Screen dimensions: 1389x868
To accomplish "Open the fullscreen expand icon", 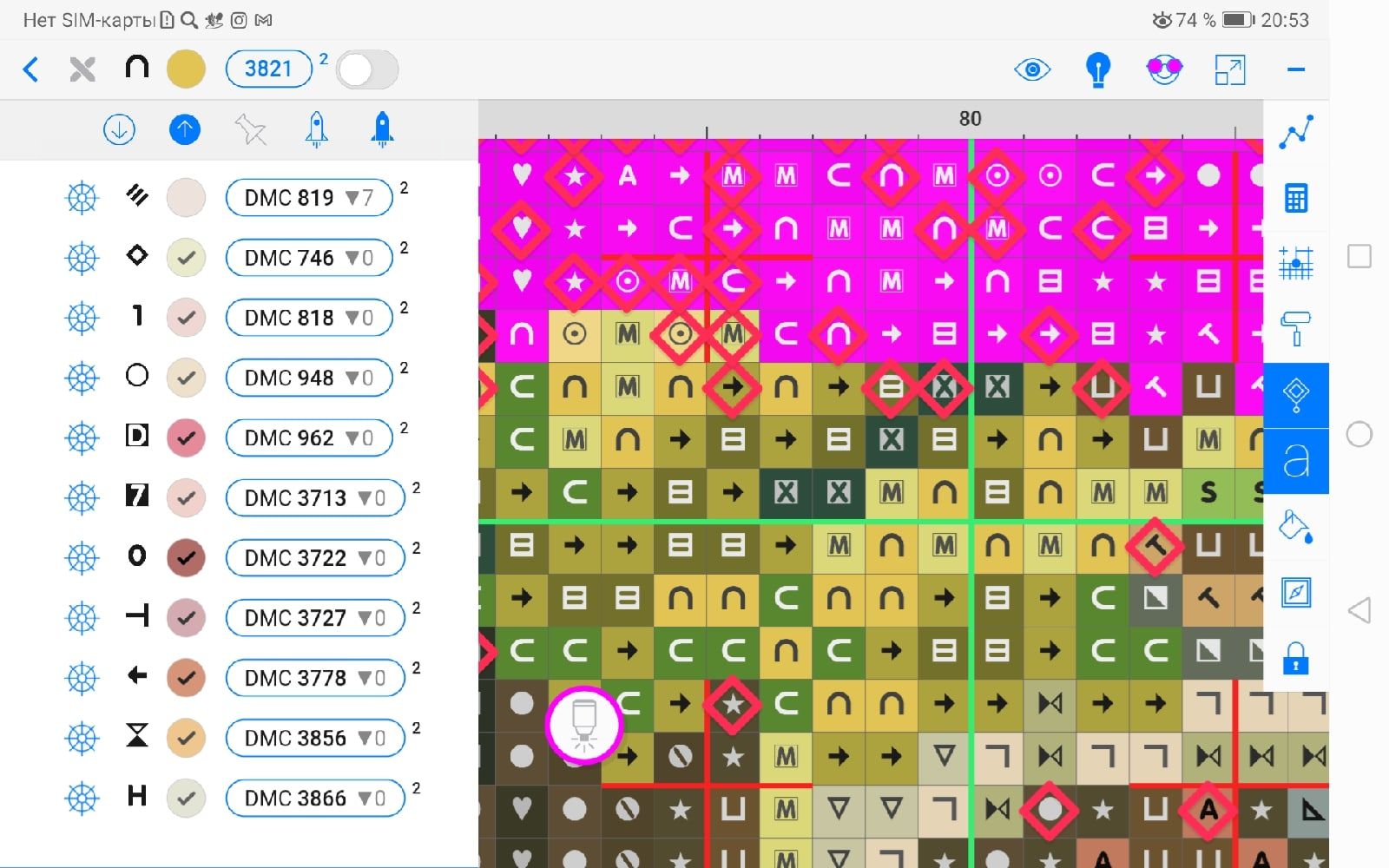I will point(1229,69).
